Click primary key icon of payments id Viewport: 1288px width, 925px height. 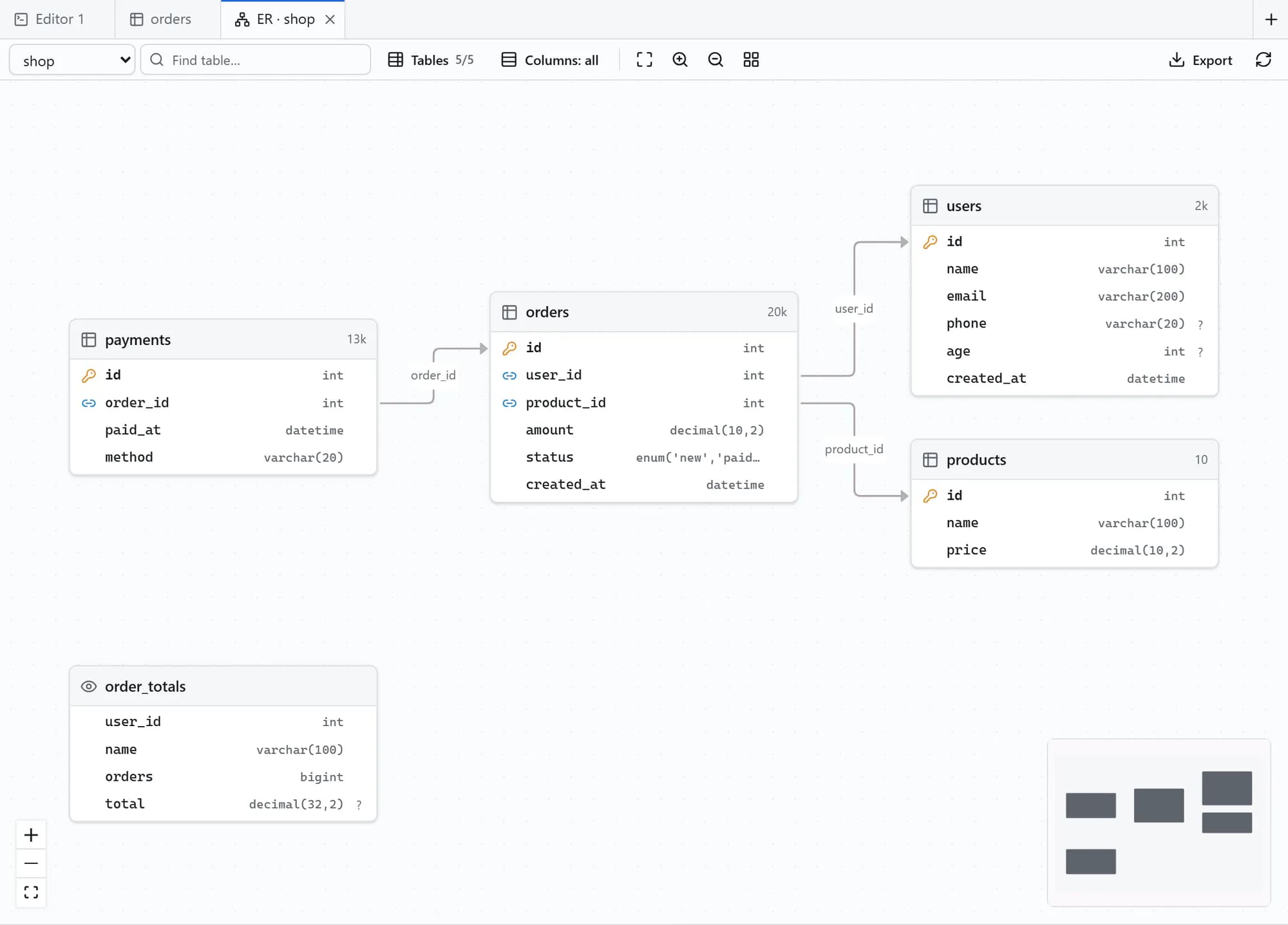(x=89, y=375)
